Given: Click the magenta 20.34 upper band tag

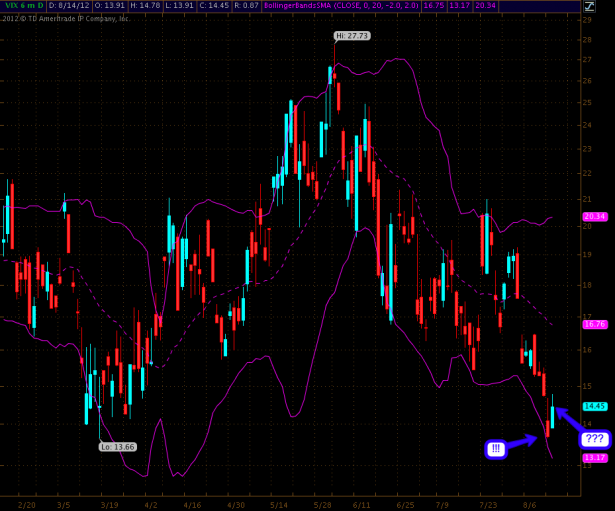Looking at the screenshot, I should (595, 216).
